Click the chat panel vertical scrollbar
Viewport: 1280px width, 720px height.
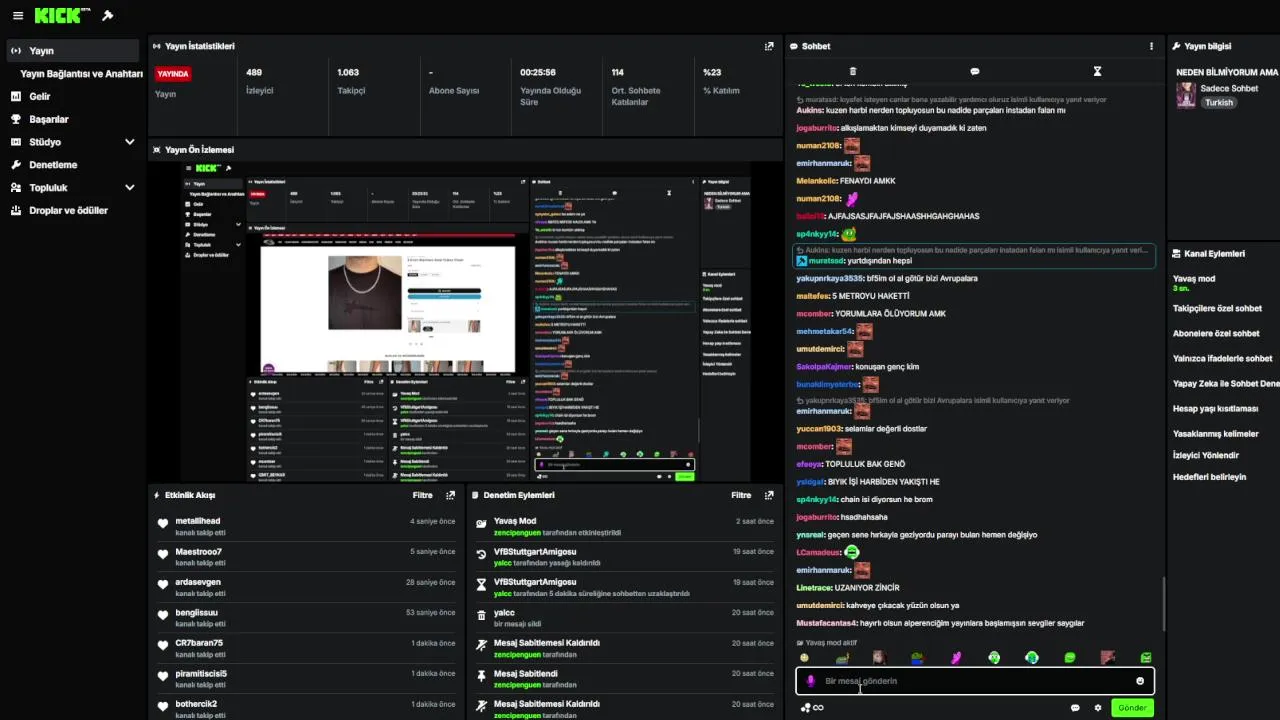1163,603
